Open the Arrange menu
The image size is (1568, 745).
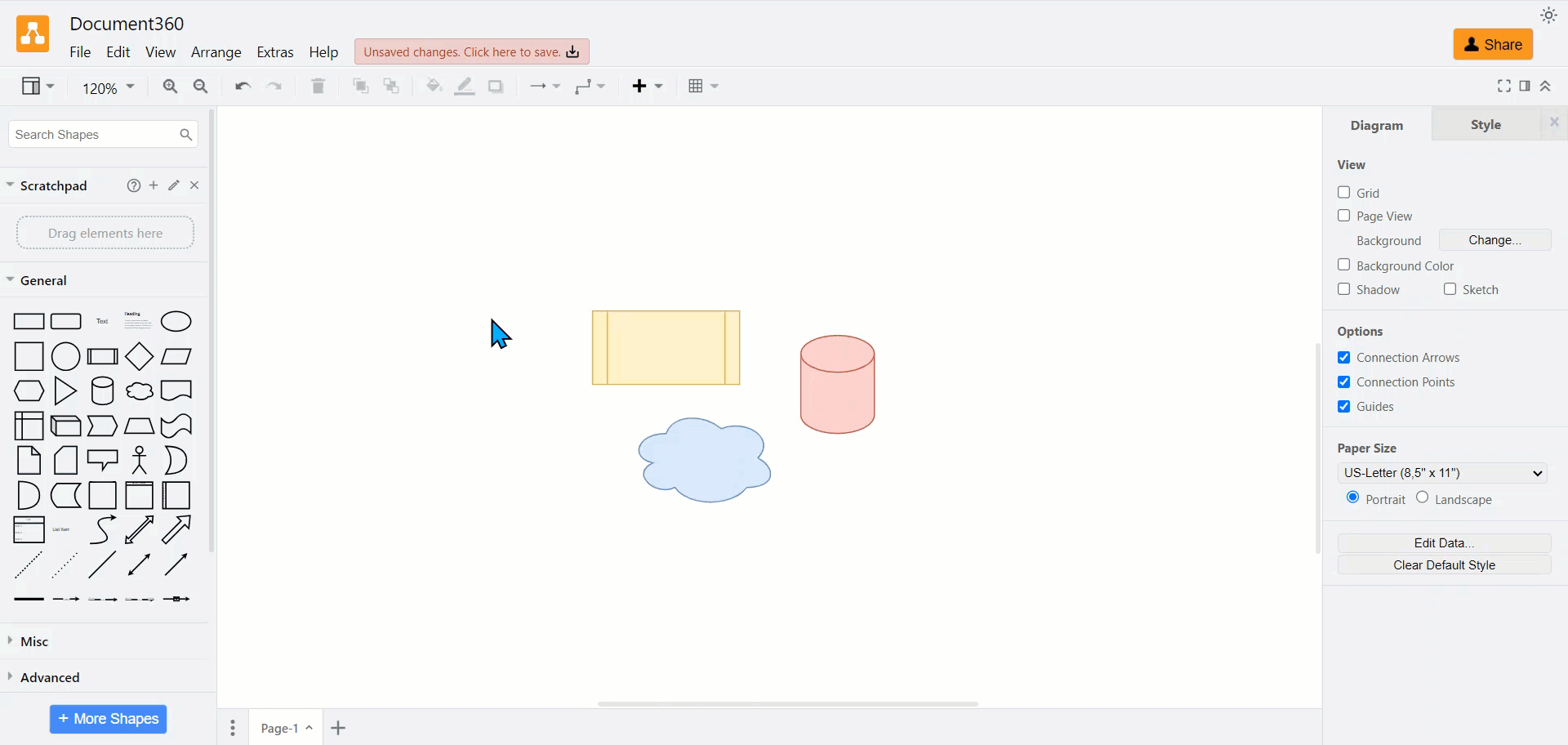[216, 53]
